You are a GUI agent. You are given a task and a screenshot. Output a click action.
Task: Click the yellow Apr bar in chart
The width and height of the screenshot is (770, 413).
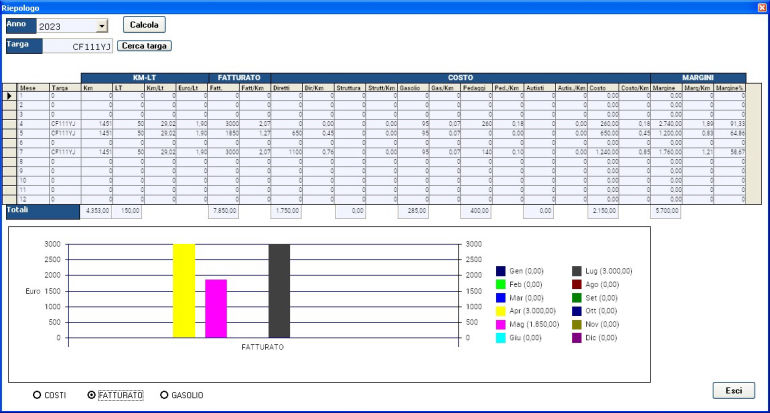pos(184,291)
